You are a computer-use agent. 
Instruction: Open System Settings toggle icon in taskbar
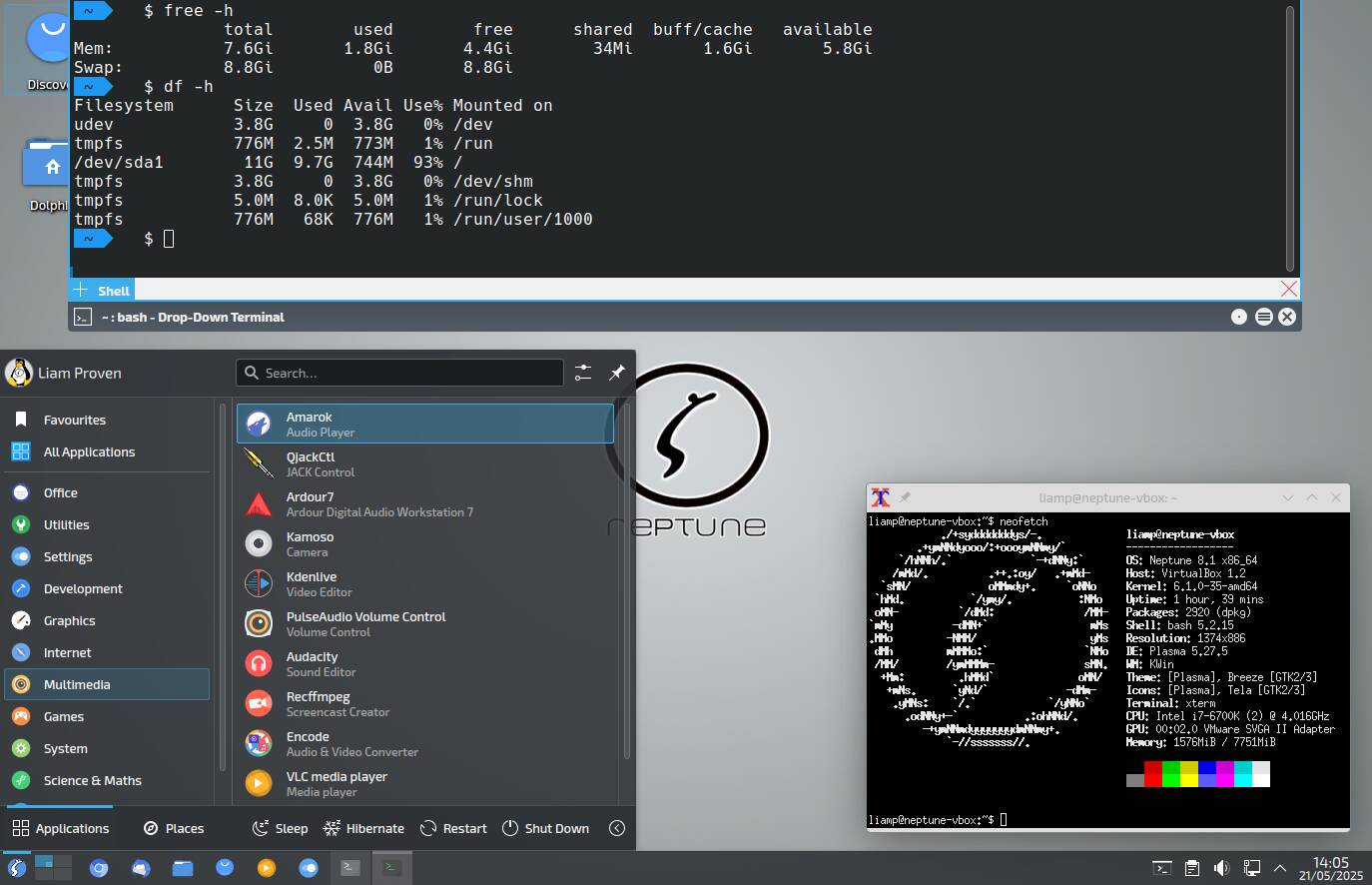point(308,868)
